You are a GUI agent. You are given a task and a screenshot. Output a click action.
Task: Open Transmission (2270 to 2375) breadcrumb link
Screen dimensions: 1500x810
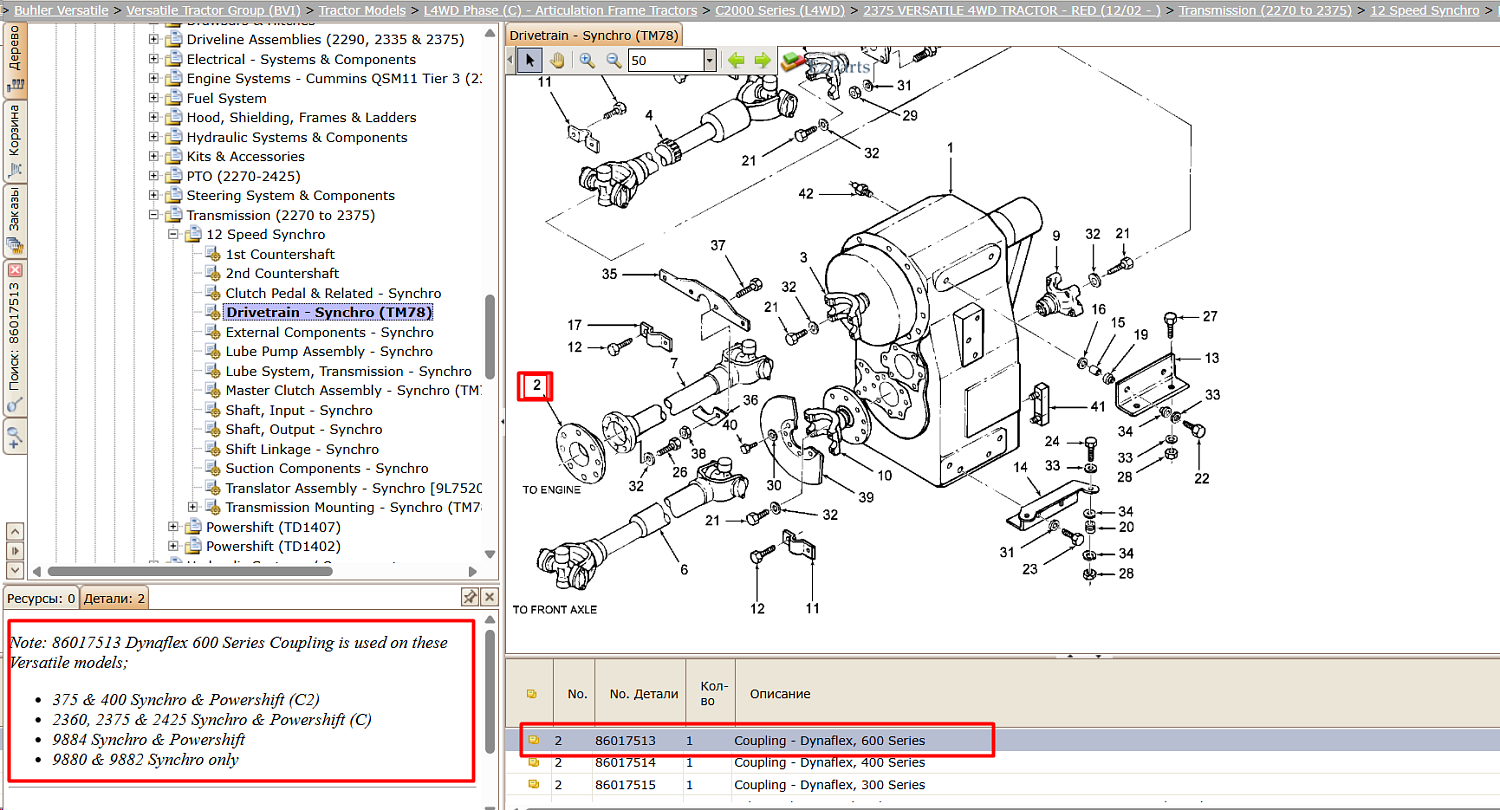tap(1265, 10)
